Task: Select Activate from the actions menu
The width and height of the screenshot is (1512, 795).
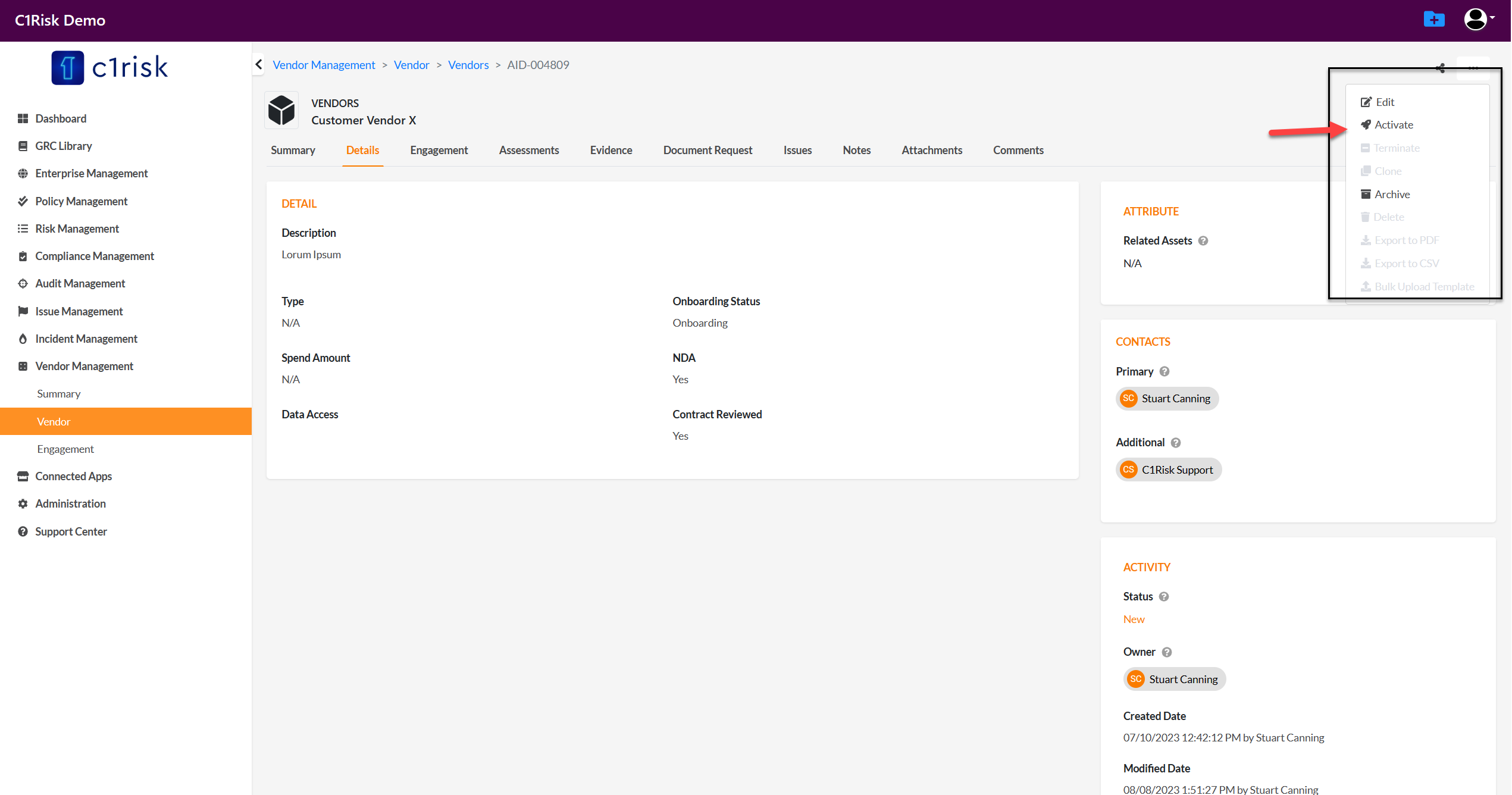Action: point(1393,125)
